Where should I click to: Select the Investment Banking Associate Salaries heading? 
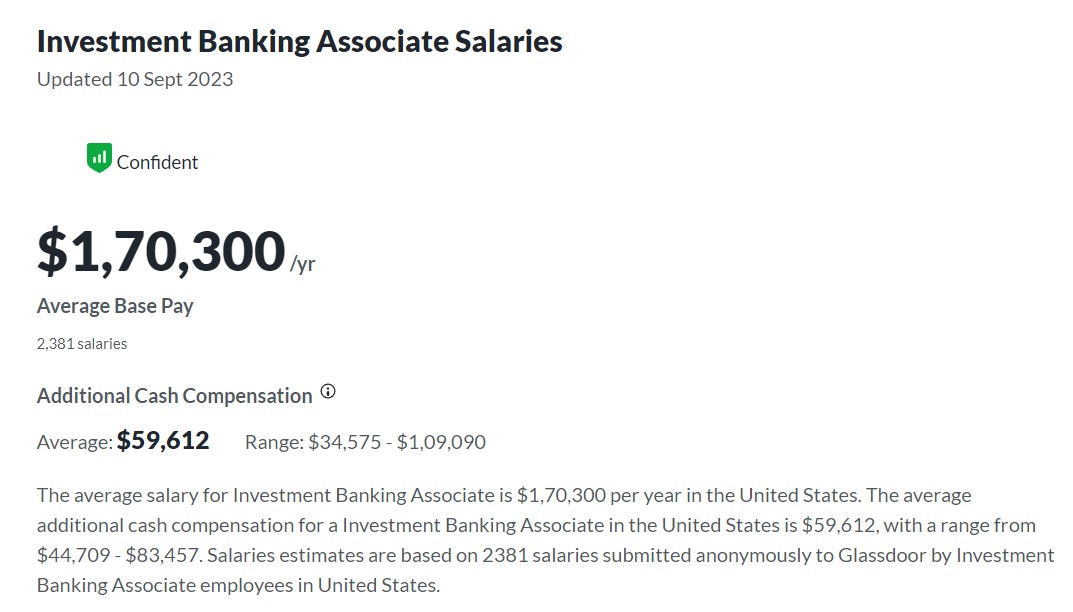pyautogui.click(x=300, y=41)
